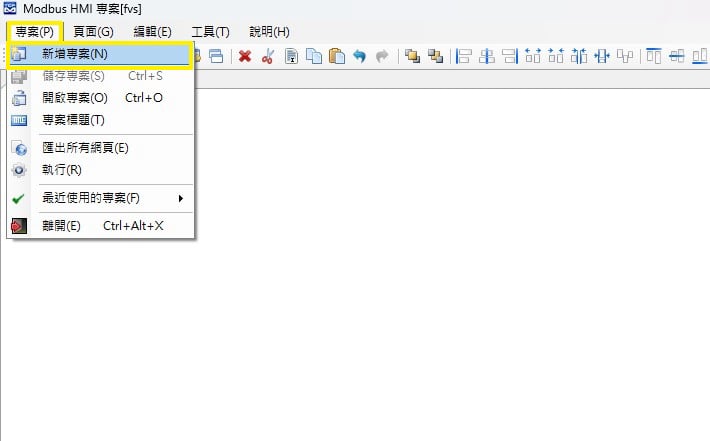Click the blue undo arrow icon
This screenshot has width=710, height=441.
360,56
